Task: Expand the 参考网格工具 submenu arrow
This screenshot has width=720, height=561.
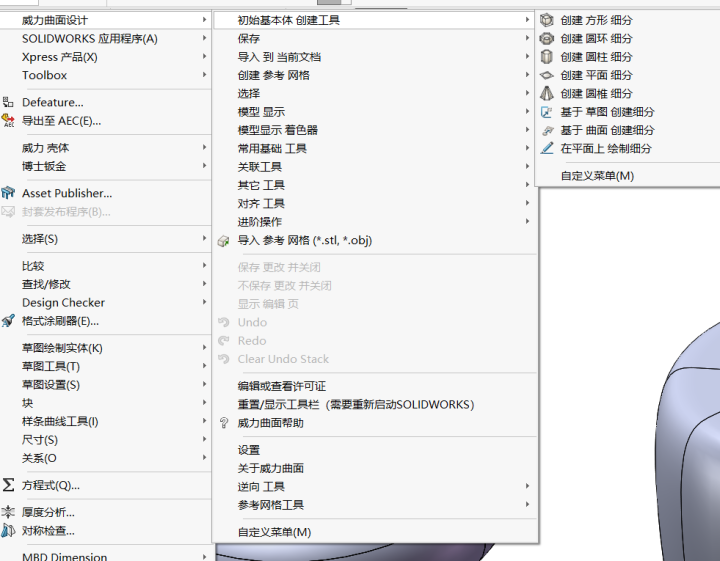Action: tap(527, 505)
